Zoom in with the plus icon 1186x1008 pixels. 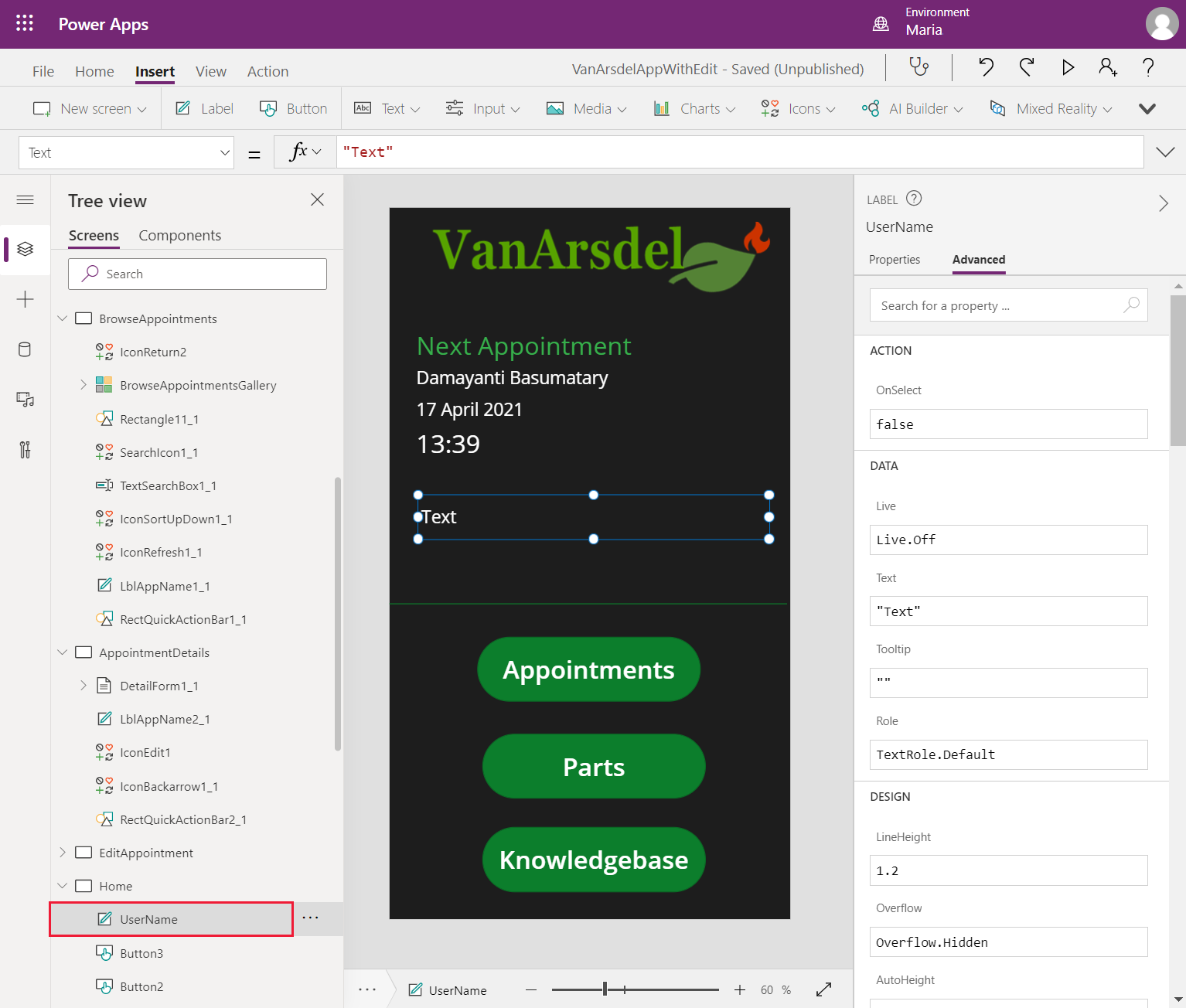pyautogui.click(x=740, y=989)
